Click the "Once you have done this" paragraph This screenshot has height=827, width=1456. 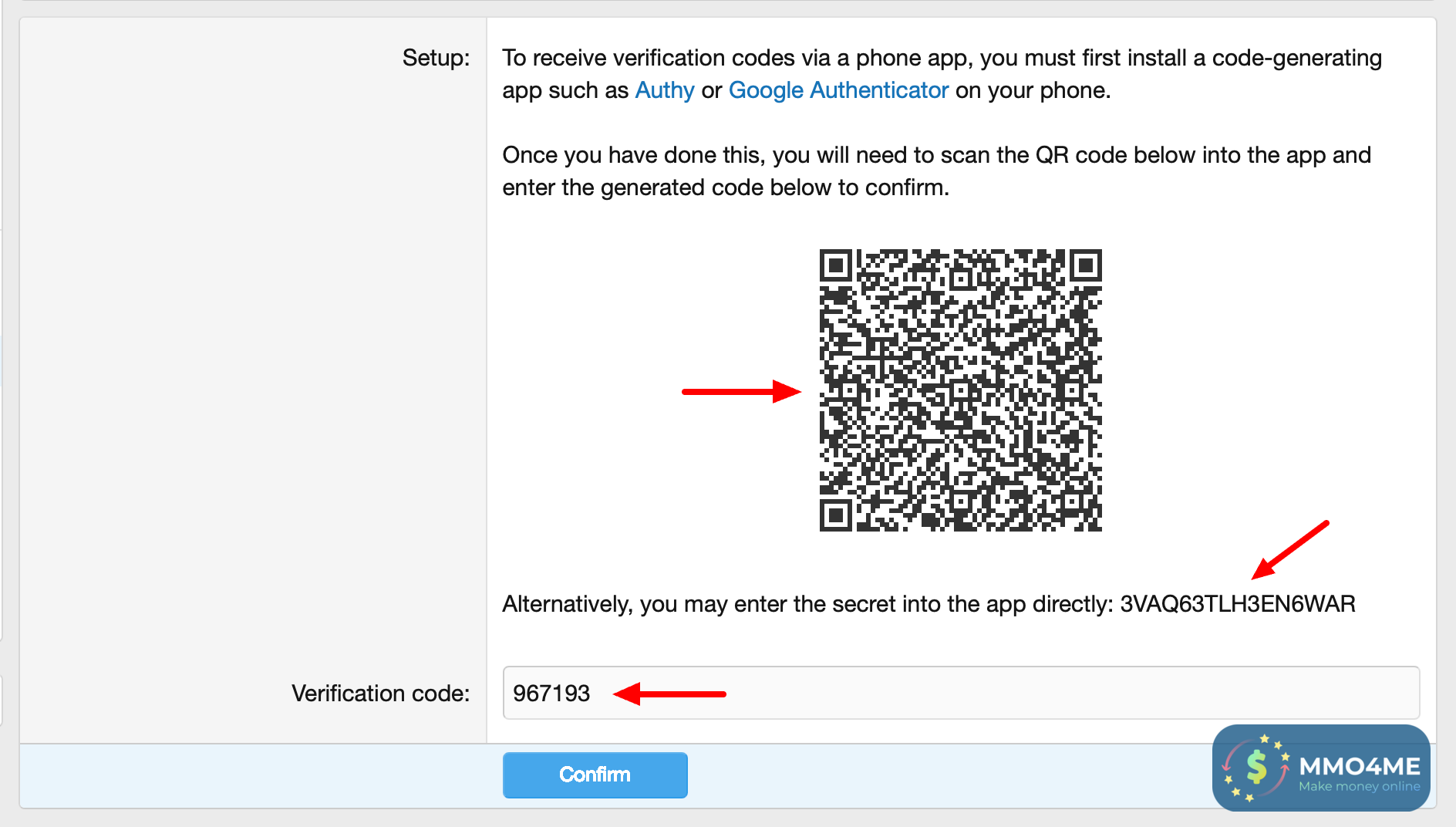(x=936, y=171)
